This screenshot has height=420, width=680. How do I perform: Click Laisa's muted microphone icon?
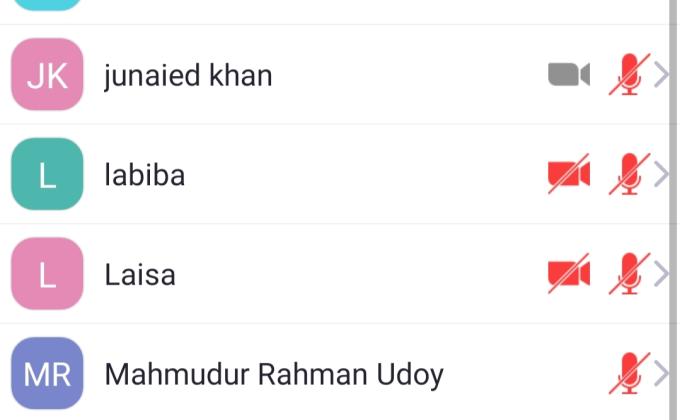point(629,273)
